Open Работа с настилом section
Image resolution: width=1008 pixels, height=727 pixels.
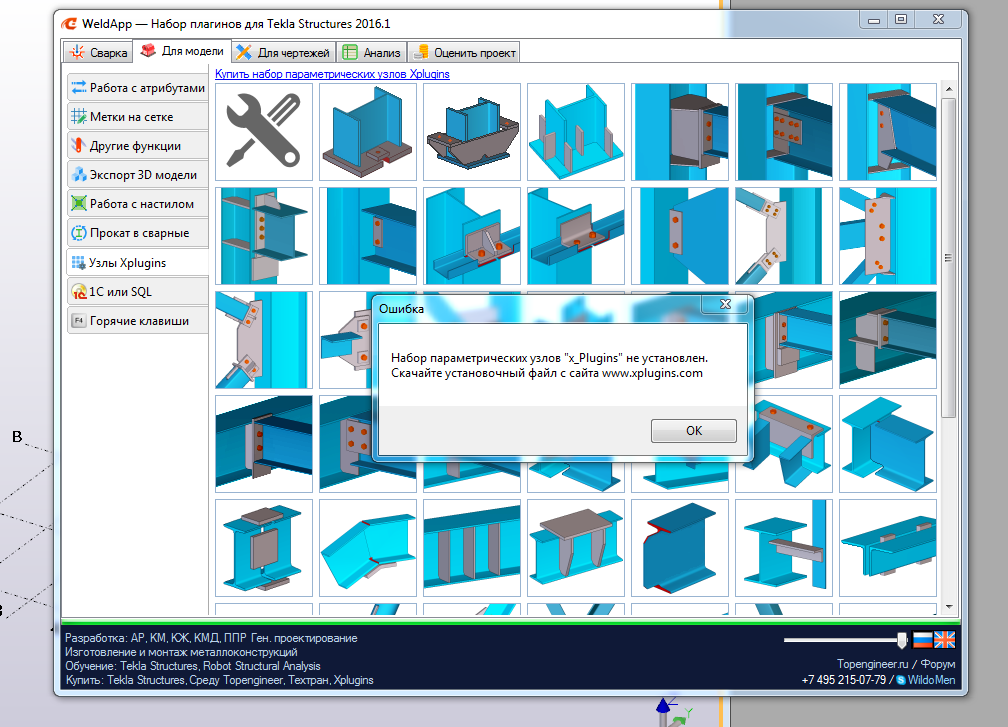pyautogui.click(x=138, y=203)
